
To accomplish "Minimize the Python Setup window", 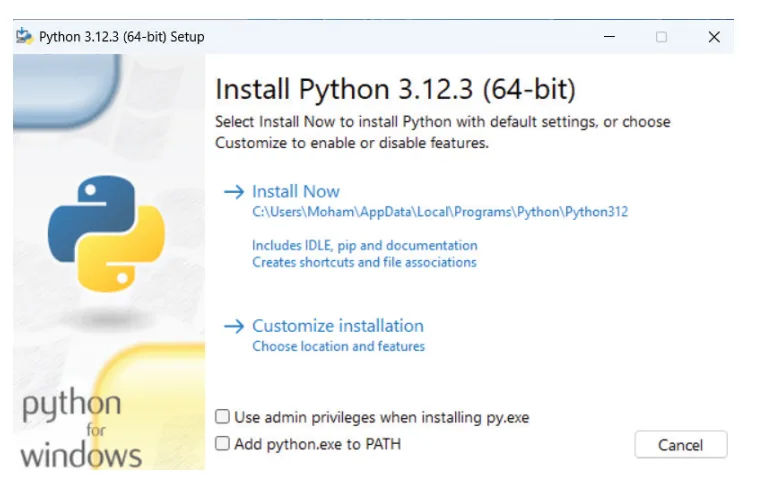I will click(609, 36).
